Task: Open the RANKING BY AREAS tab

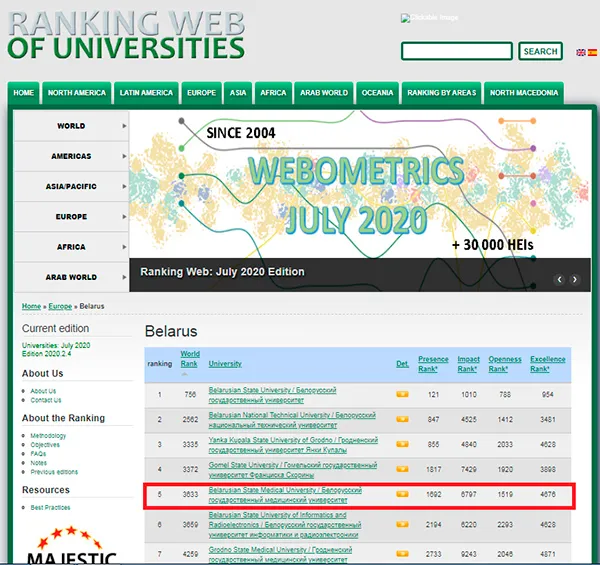Action: [442, 93]
